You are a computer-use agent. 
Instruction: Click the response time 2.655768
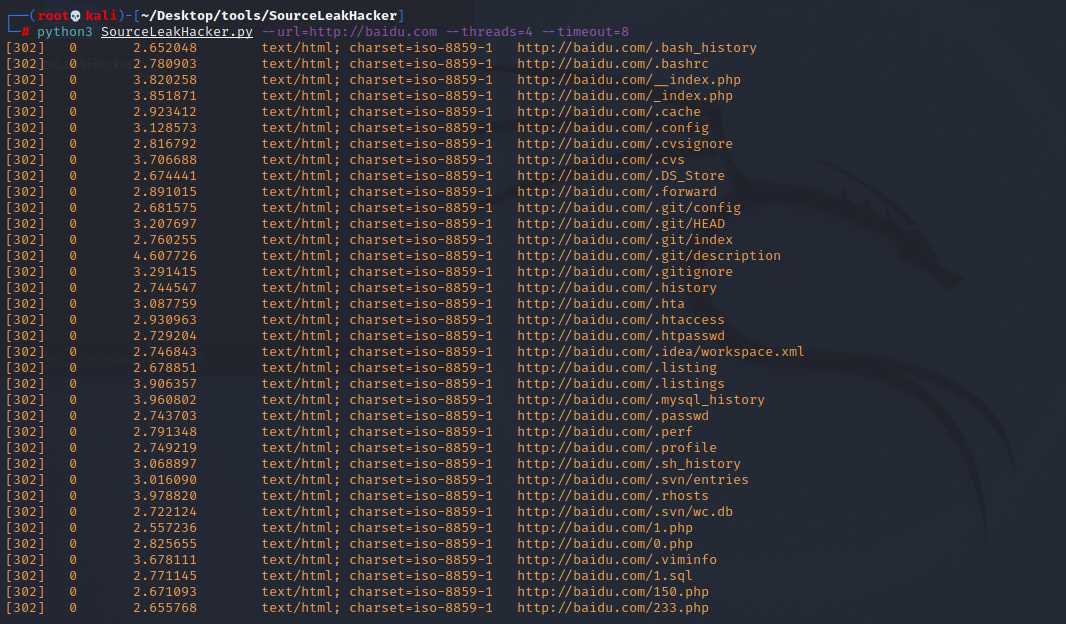click(165, 608)
